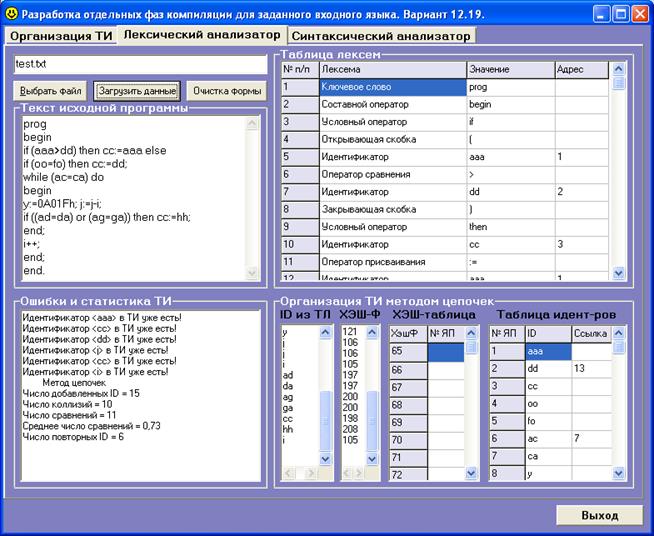Select the Оператор присваивания cell

coord(393,262)
